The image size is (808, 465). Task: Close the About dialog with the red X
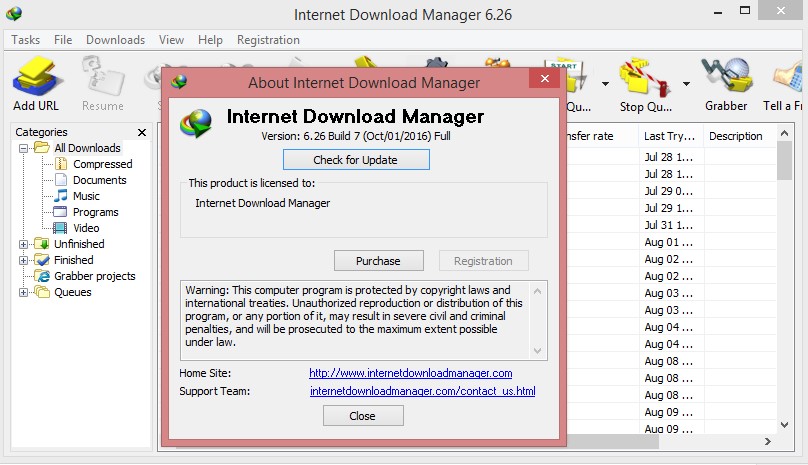544,78
